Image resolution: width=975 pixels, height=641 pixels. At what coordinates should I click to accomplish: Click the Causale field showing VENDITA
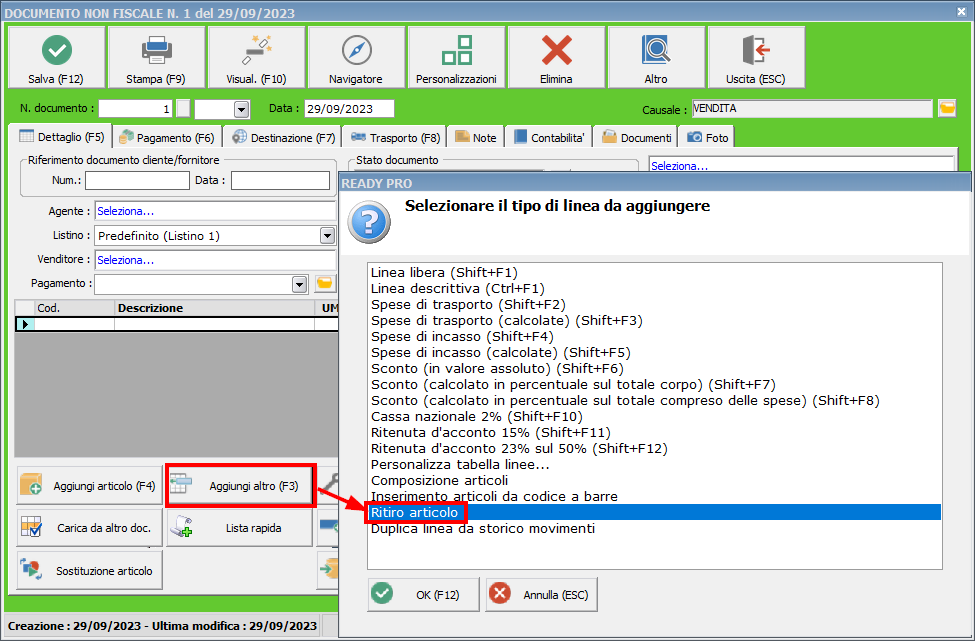point(812,109)
